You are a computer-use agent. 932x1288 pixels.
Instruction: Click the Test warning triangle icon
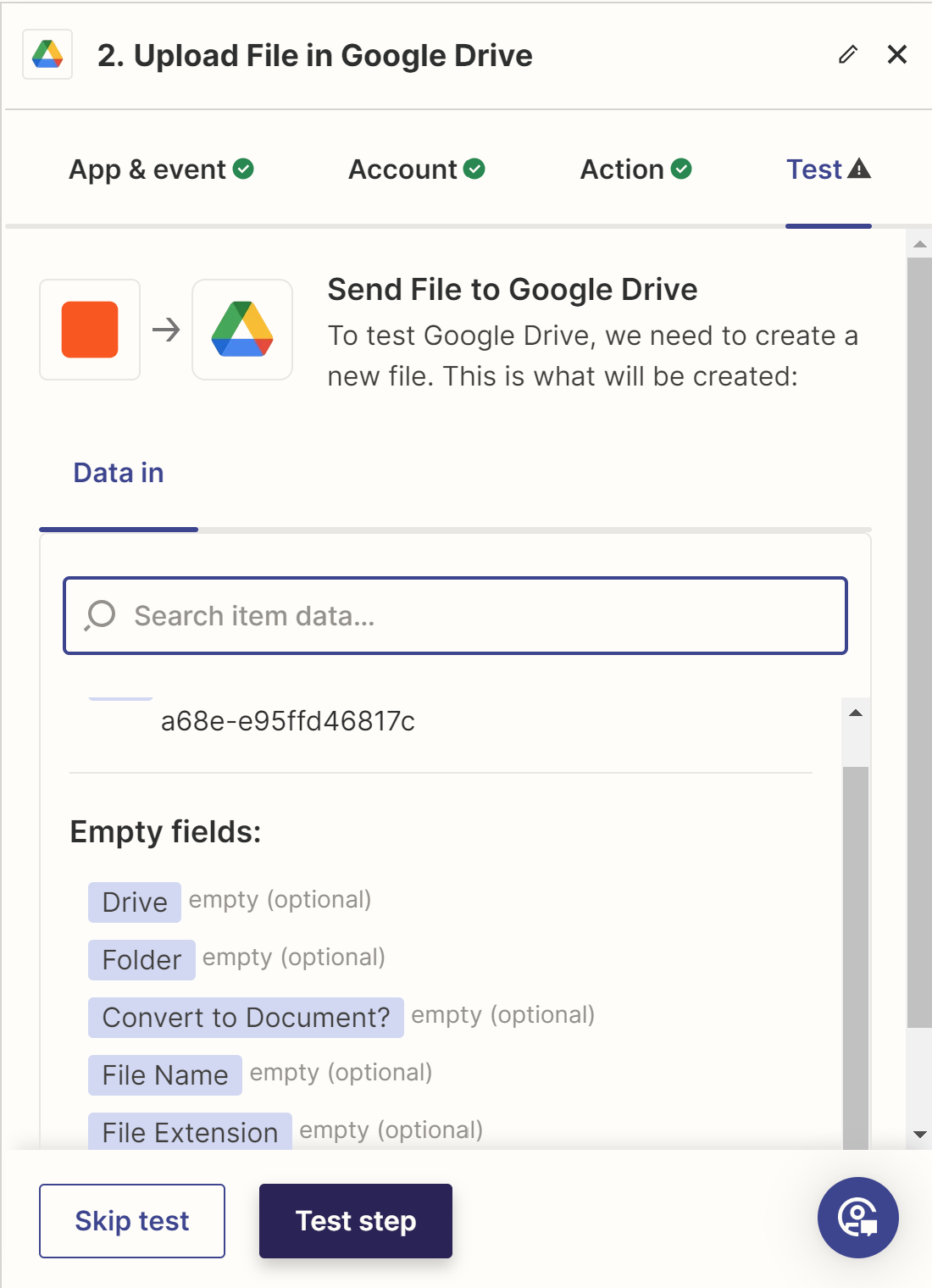(859, 169)
